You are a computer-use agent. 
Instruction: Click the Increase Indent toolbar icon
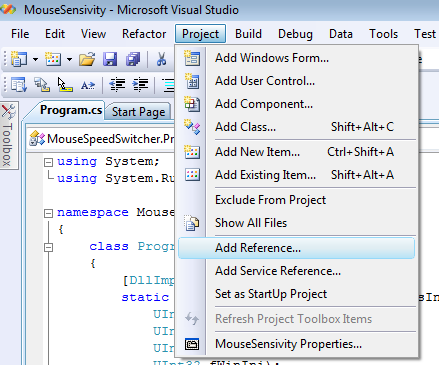(140, 85)
